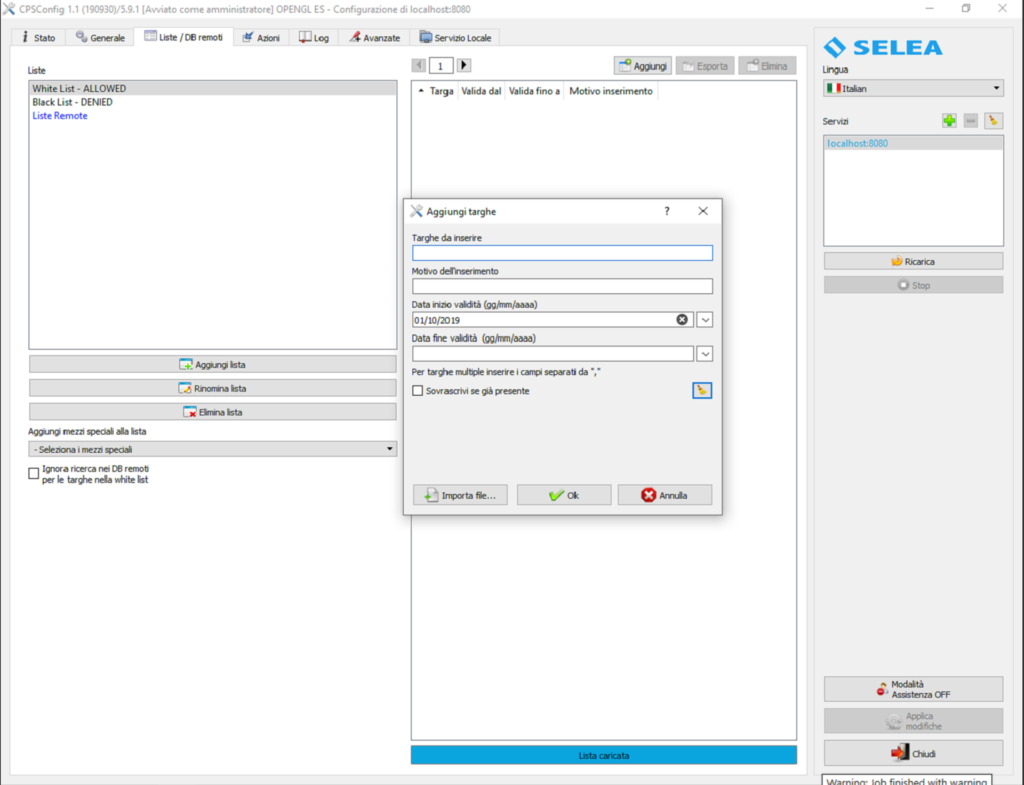Select Black List - DENIED list item
This screenshot has height=785, width=1024.
tap(72, 102)
